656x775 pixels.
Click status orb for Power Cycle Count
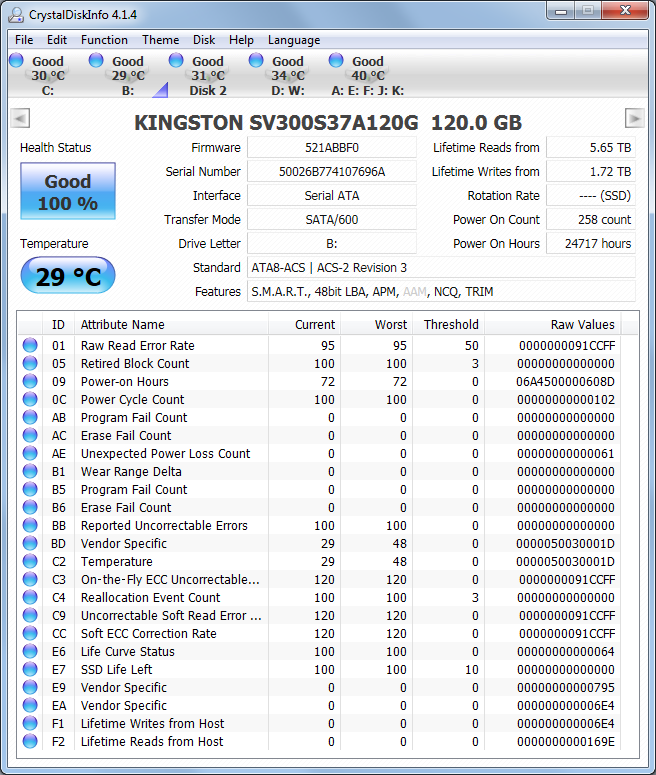tap(30, 399)
